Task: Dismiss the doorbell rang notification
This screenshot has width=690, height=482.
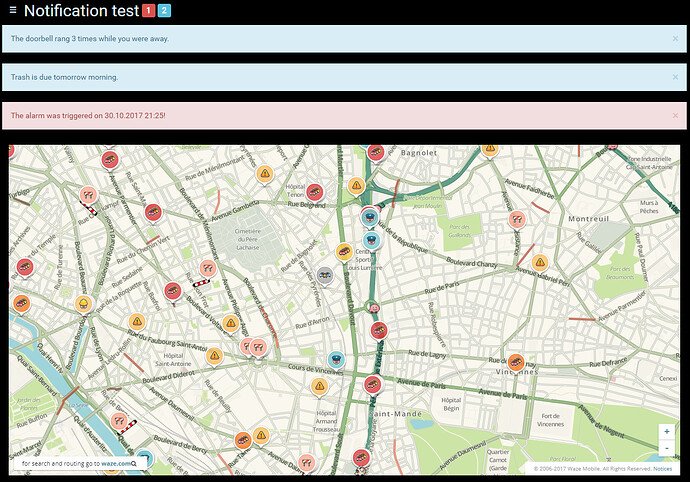Action: (676, 38)
